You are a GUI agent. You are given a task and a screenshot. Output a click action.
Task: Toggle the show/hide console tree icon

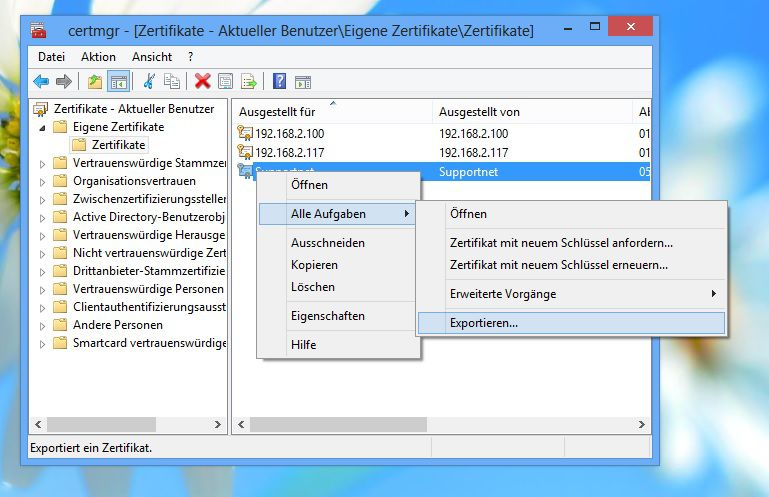pos(119,81)
